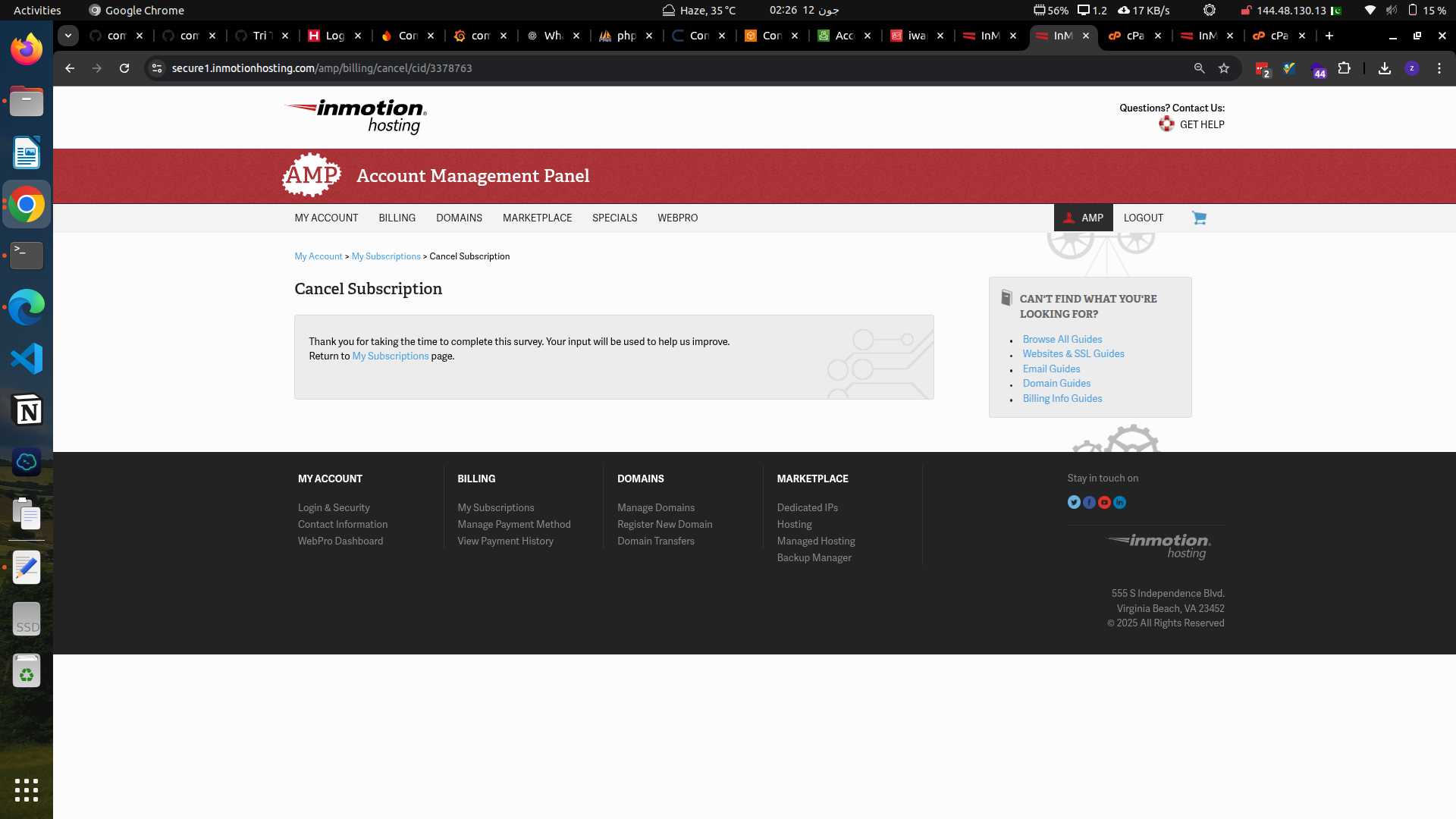Open Chrome downloads icon
1456x819 pixels.
[1385, 68]
